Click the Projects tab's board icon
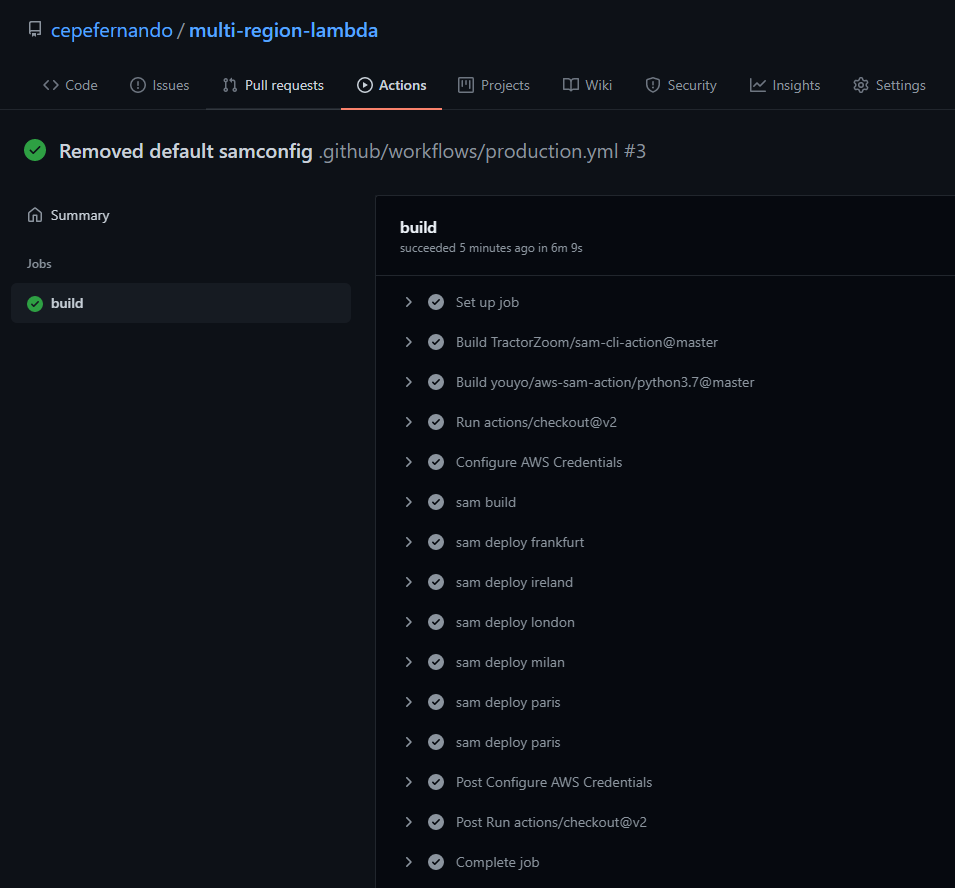 (466, 85)
